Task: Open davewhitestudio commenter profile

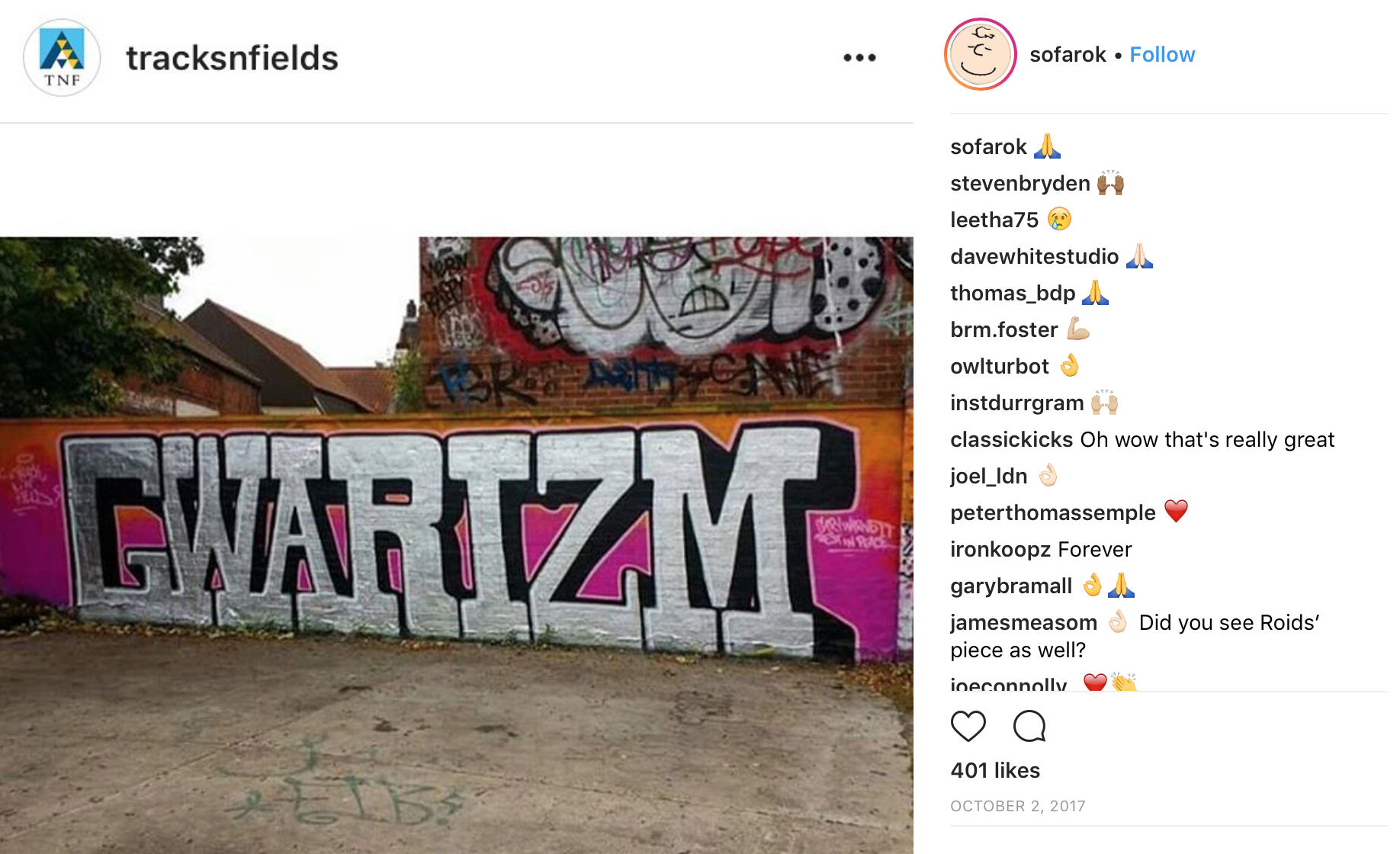Action: coord(1035,257)
